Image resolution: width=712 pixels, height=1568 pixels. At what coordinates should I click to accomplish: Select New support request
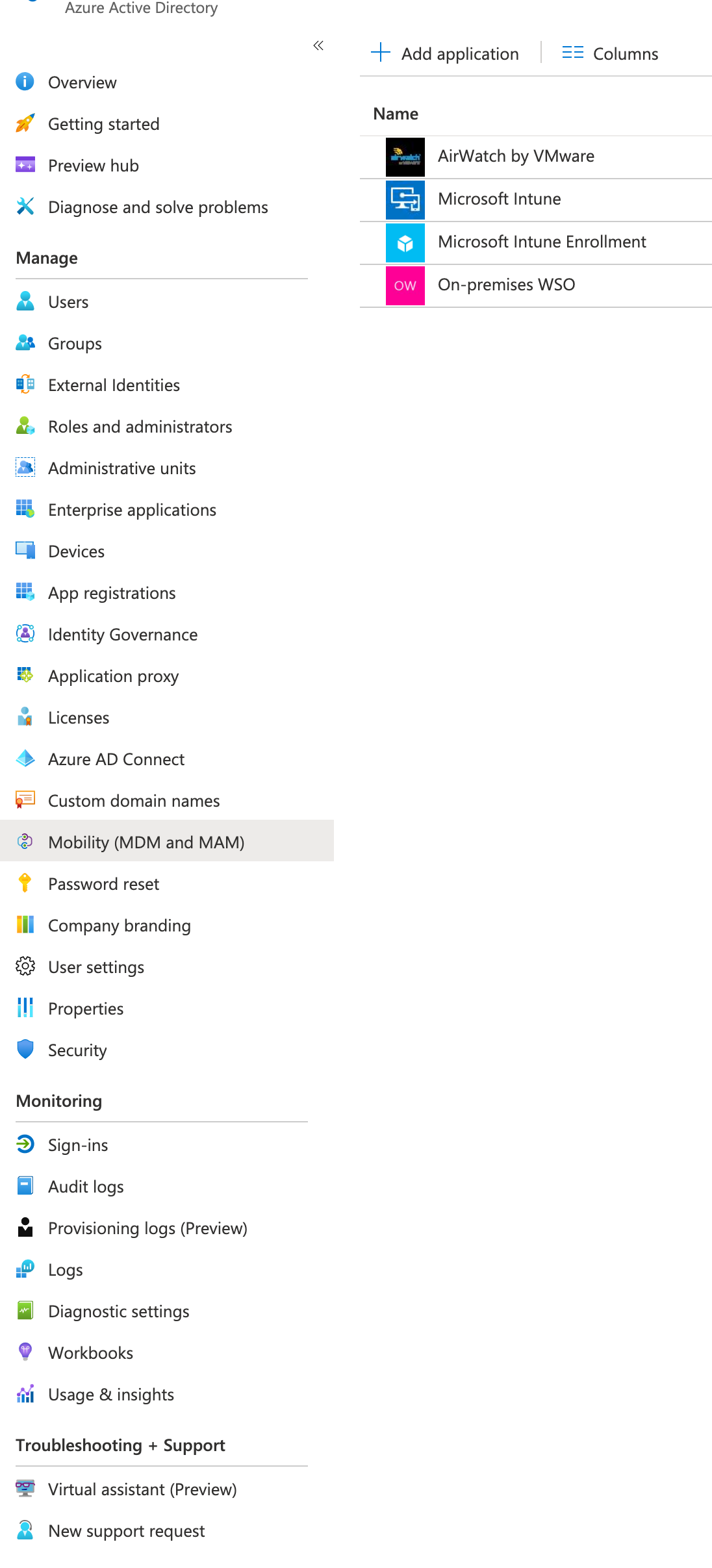coord(127,1531)
